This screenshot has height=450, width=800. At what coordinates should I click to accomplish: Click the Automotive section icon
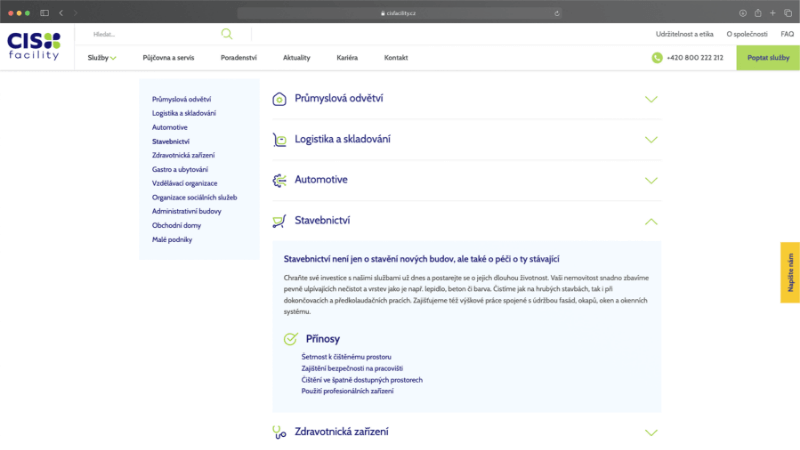pyautogui.click(x=280, y=180)
